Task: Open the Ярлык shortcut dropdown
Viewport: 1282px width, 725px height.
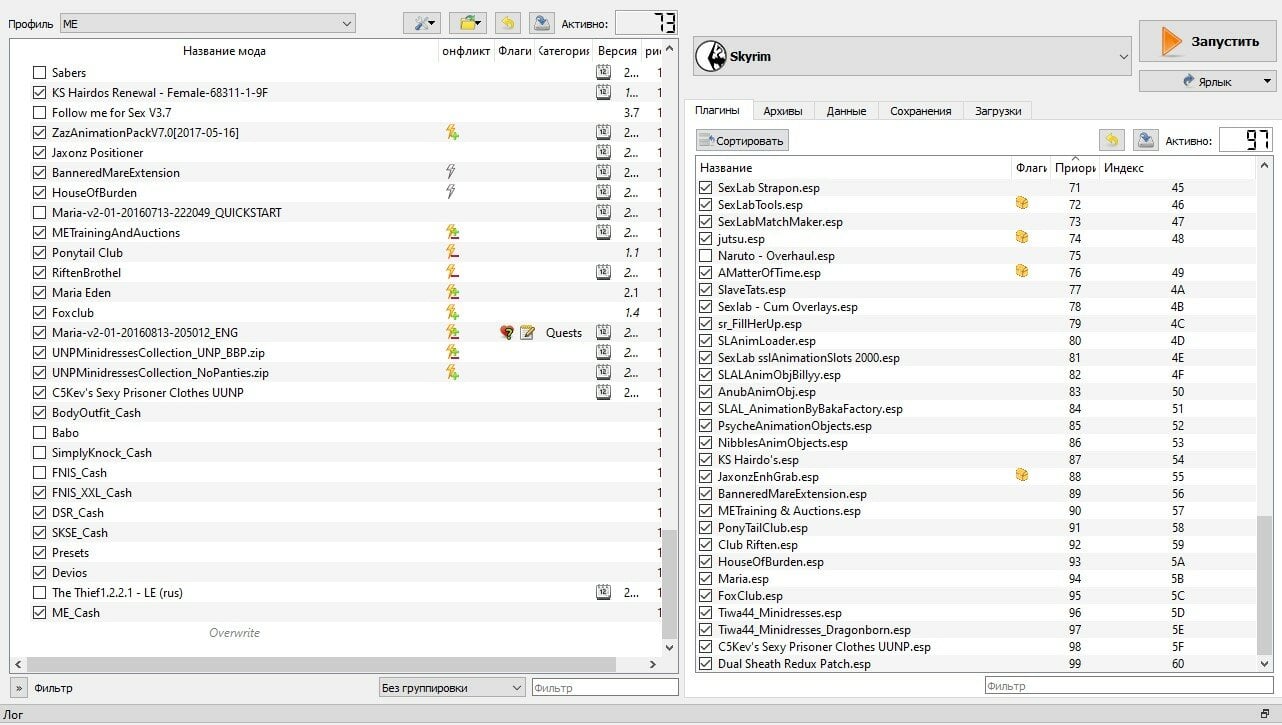Action: click(1207, 81)
